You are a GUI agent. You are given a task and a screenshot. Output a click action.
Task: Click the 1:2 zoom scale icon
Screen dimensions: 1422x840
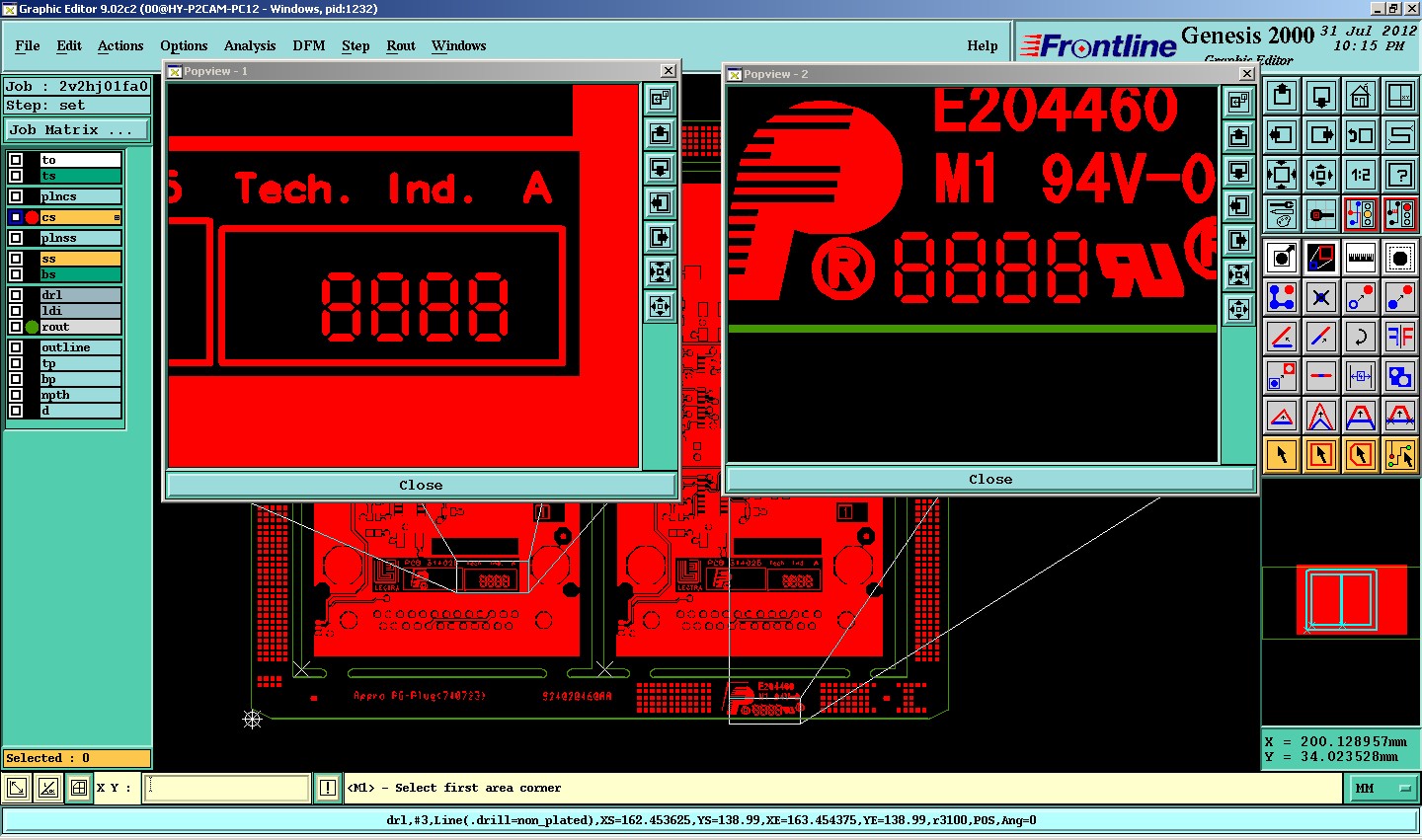(1361, 175)
